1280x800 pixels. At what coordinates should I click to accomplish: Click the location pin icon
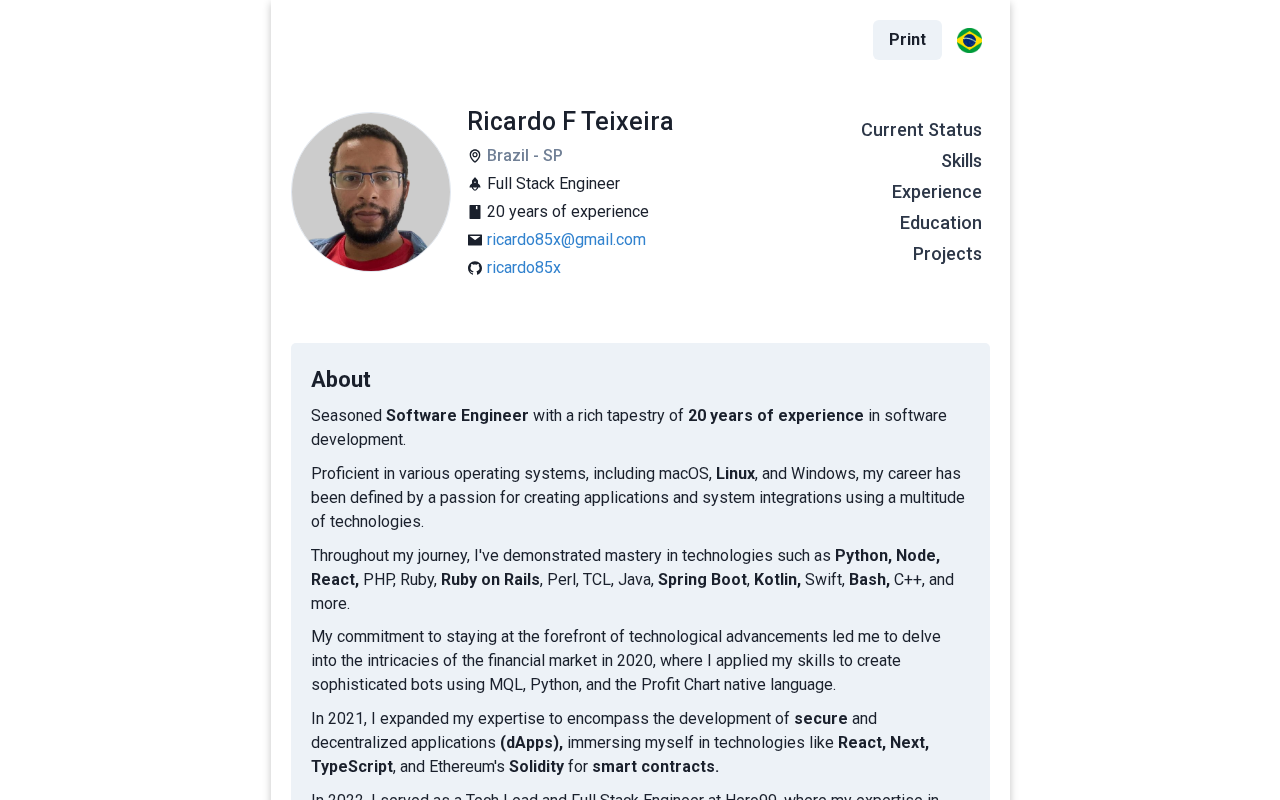pyautogui.click(x=475, y=156)
